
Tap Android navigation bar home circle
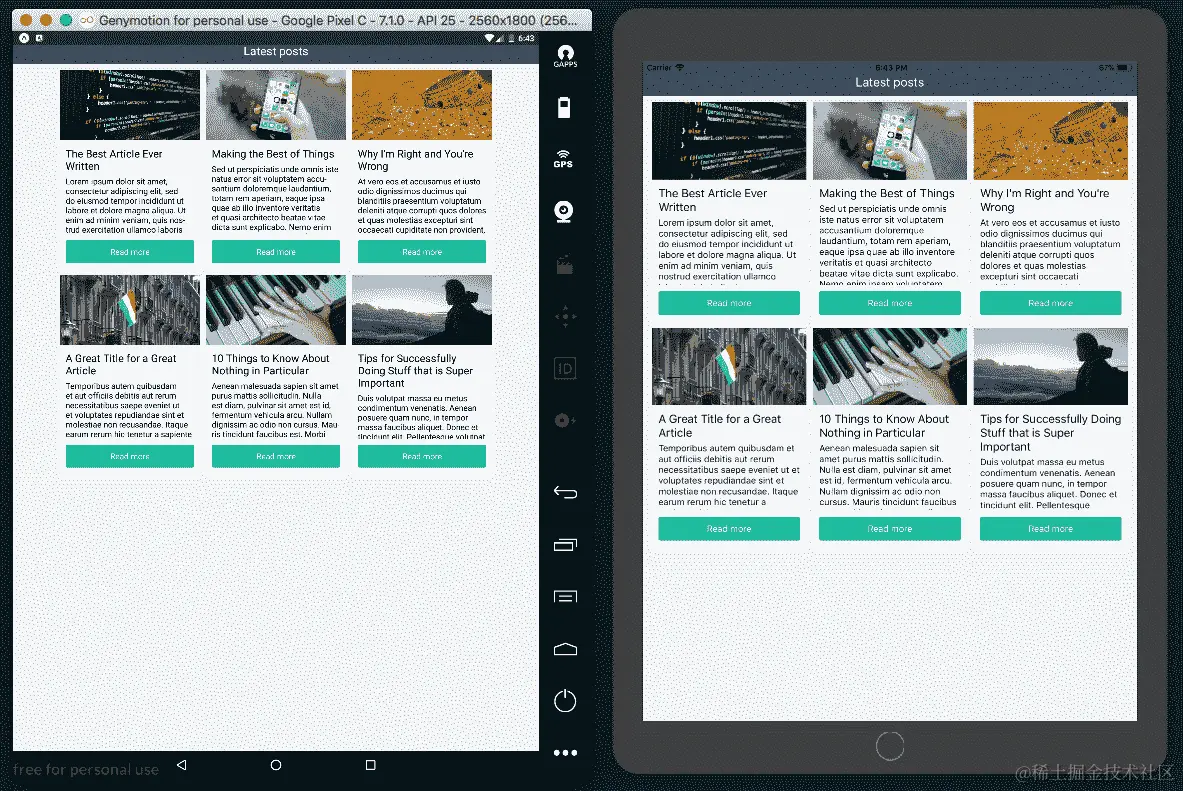pyautogui.click(x=276, y=765)
